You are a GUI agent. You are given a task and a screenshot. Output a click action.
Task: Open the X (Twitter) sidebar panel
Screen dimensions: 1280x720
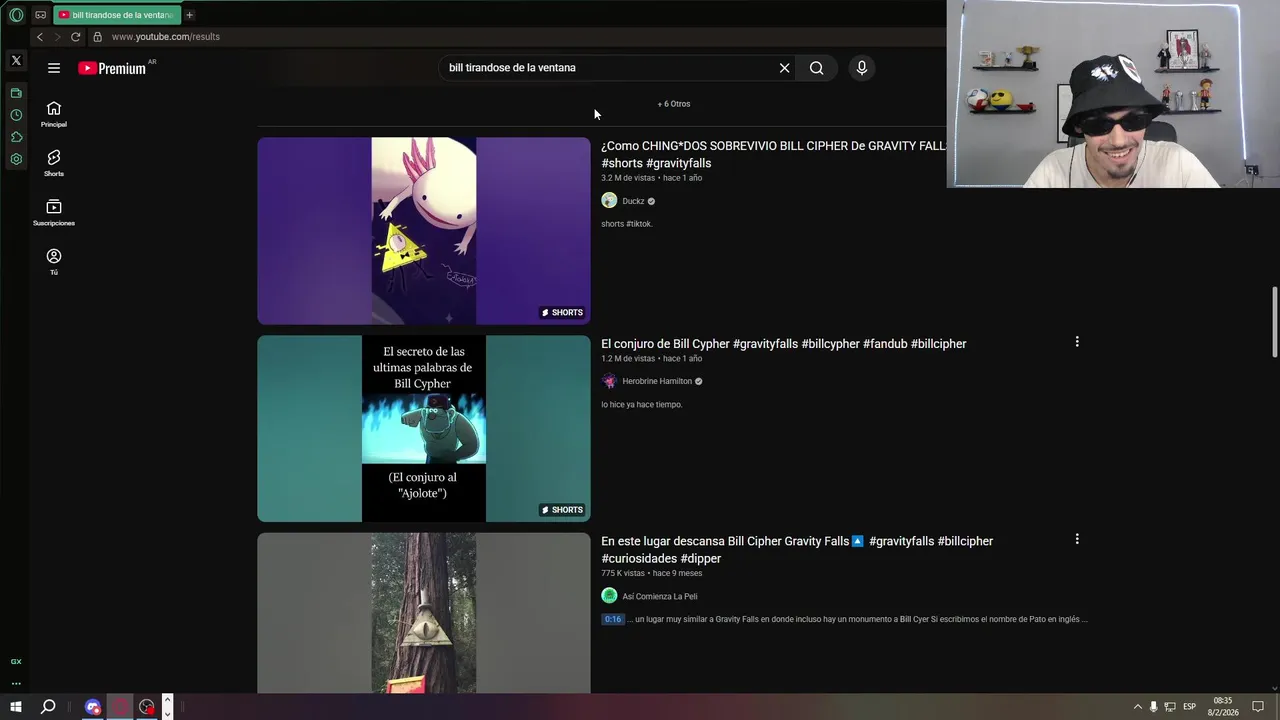tap(16, 60)
